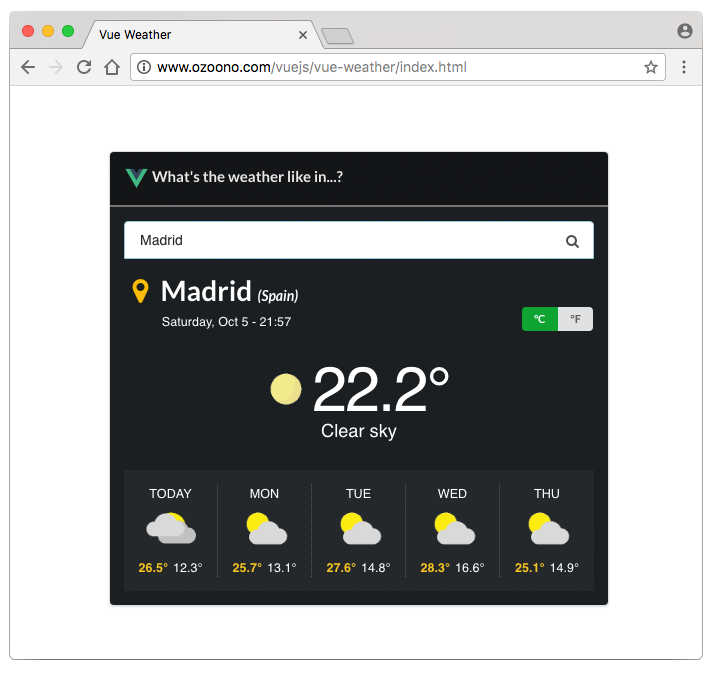This screenshot has height=675, width=713.
Task: Click the Vue logo in header
Action: pos(136,177)
